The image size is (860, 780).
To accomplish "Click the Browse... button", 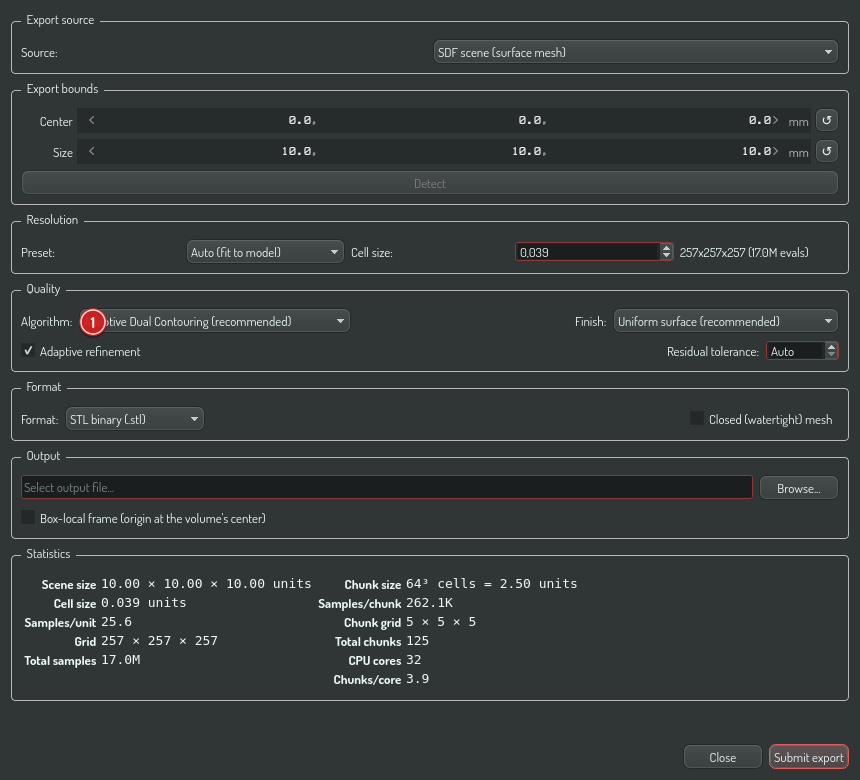I will tap(799, 488).
